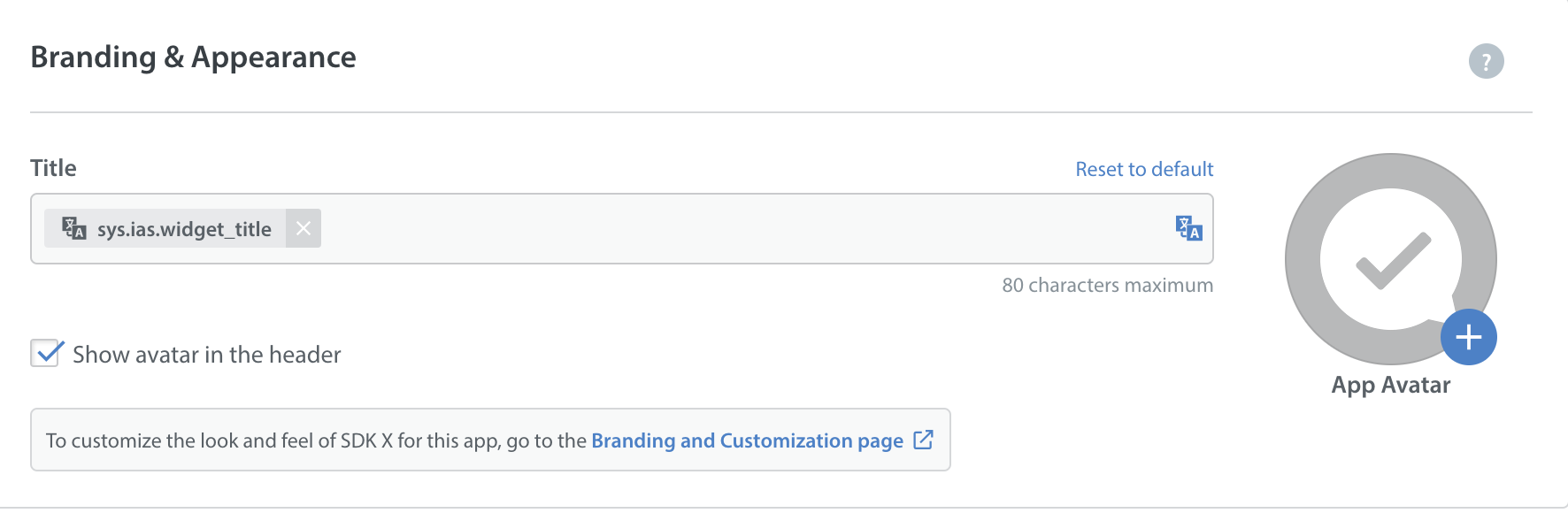Reset the title to default

point(1144,169)
